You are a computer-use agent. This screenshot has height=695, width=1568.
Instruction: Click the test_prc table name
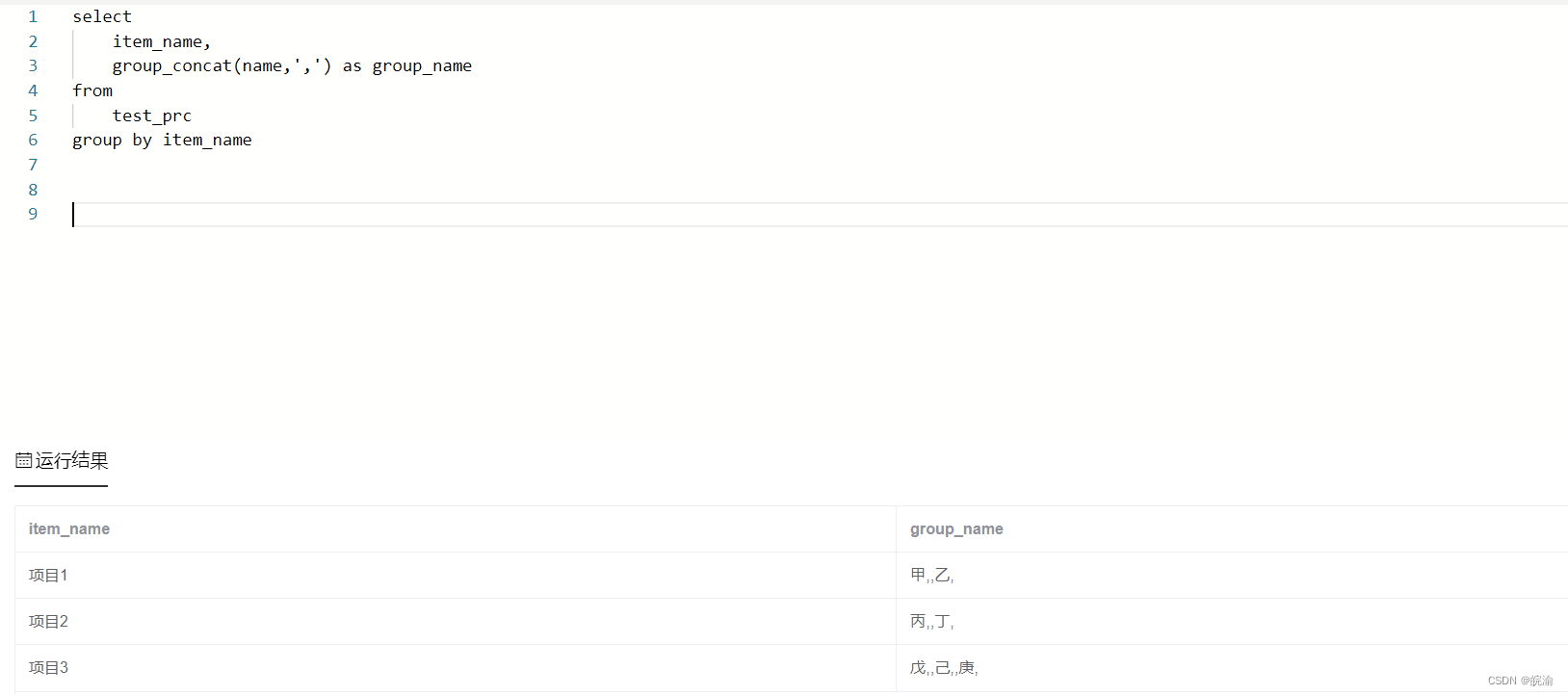click(x=152, y=116)
